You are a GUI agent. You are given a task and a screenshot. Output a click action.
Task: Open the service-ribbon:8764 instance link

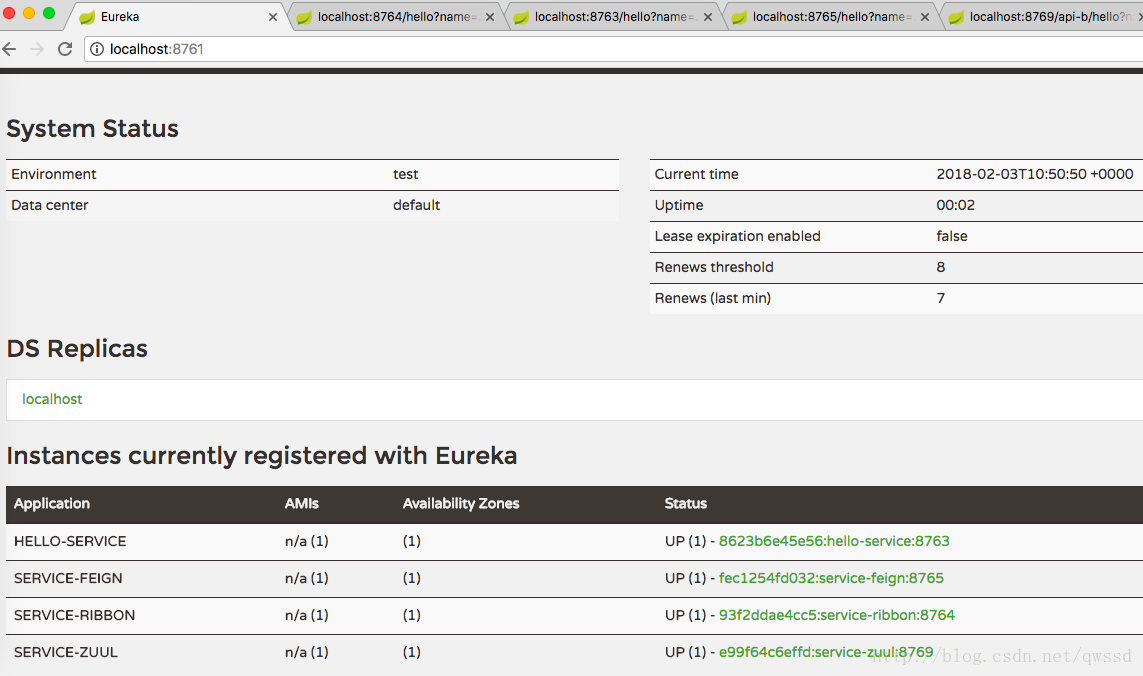click(x=837, y=615)
